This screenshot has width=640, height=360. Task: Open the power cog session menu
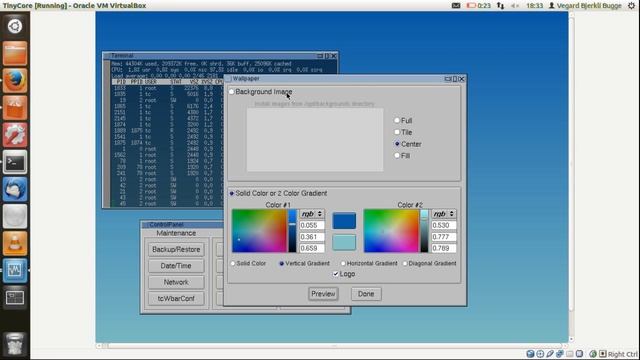click(631, 5)
